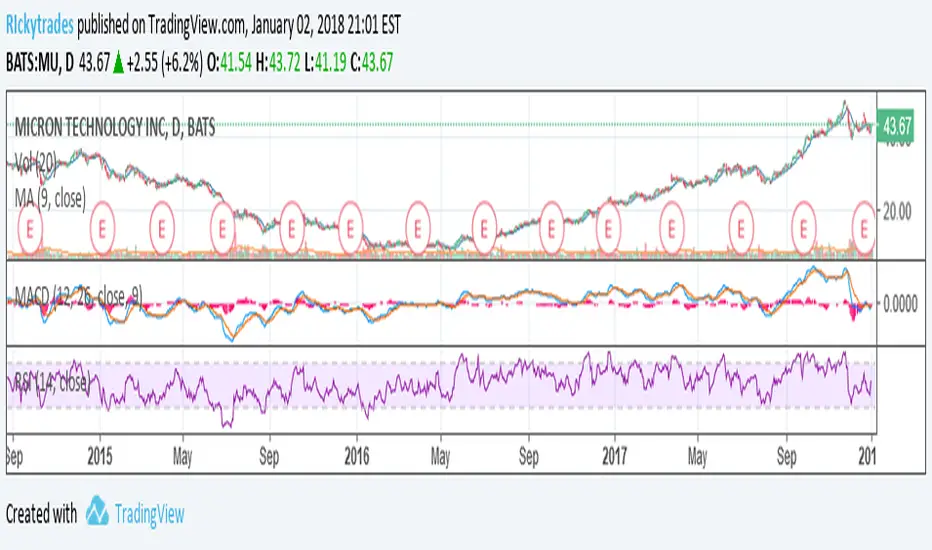
Task: Click the 2017 label on time axis
Action: coord(614,456)
